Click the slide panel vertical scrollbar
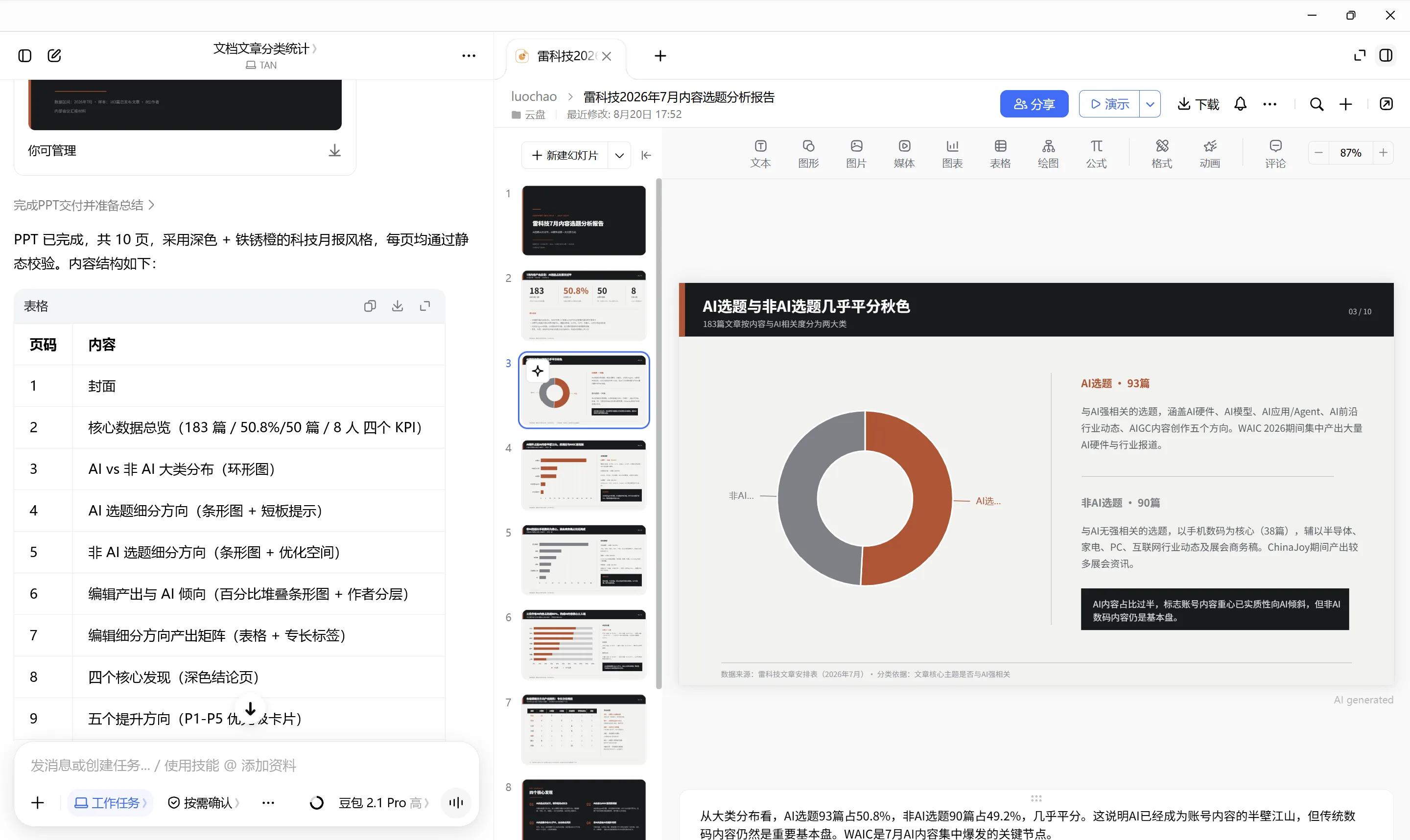This screenshot has width=1410, height=840. 658,434
